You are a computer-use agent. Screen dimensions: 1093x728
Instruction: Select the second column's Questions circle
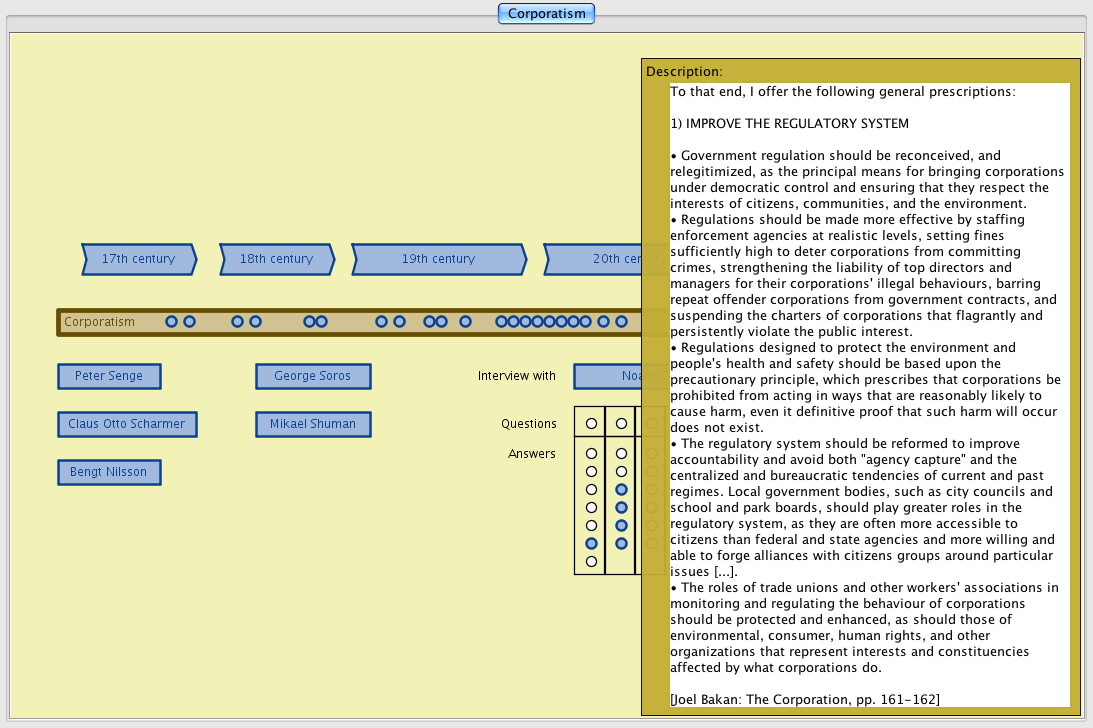(x=621, y=424)
